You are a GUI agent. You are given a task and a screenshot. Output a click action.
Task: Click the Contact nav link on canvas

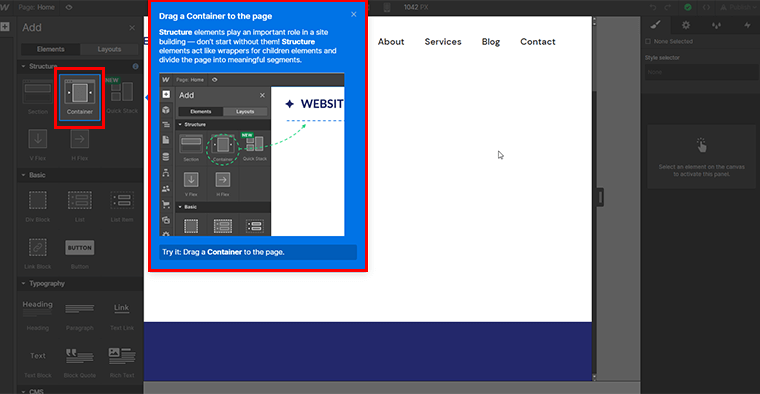click(x=538, y=42)
